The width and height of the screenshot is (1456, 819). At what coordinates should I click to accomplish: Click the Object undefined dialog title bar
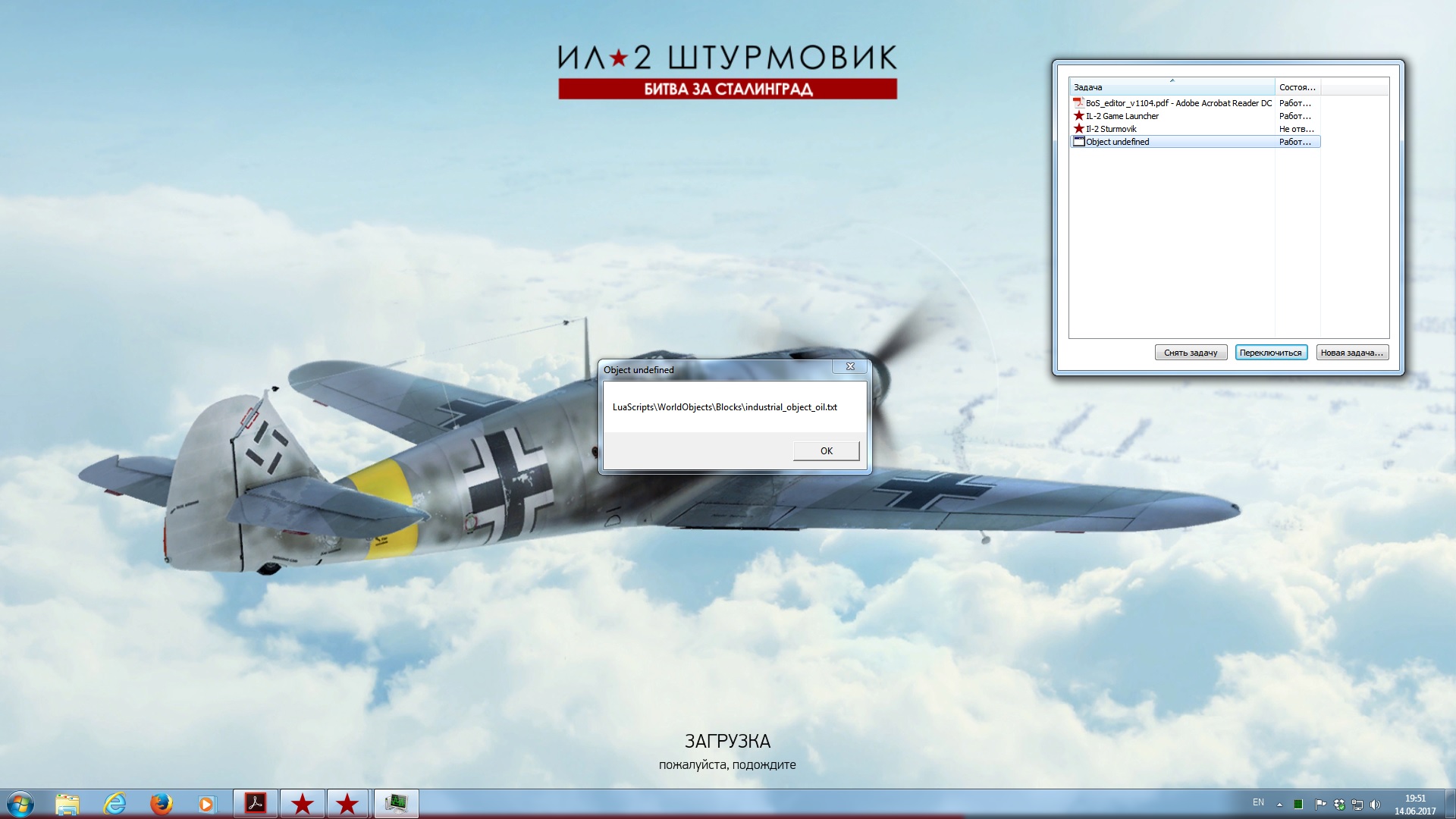point(717,369)
